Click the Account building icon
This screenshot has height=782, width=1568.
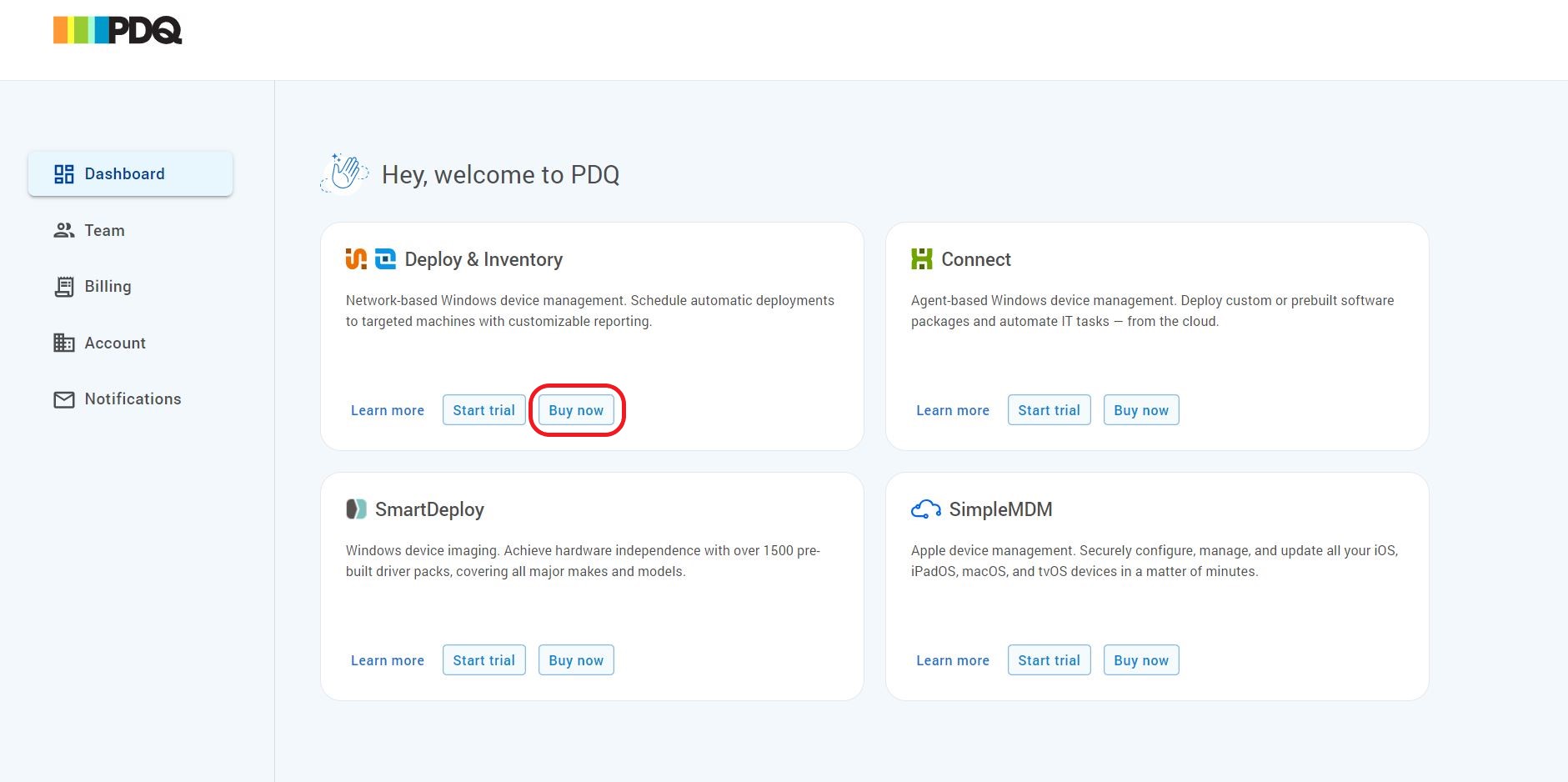(x=63, y=343)
